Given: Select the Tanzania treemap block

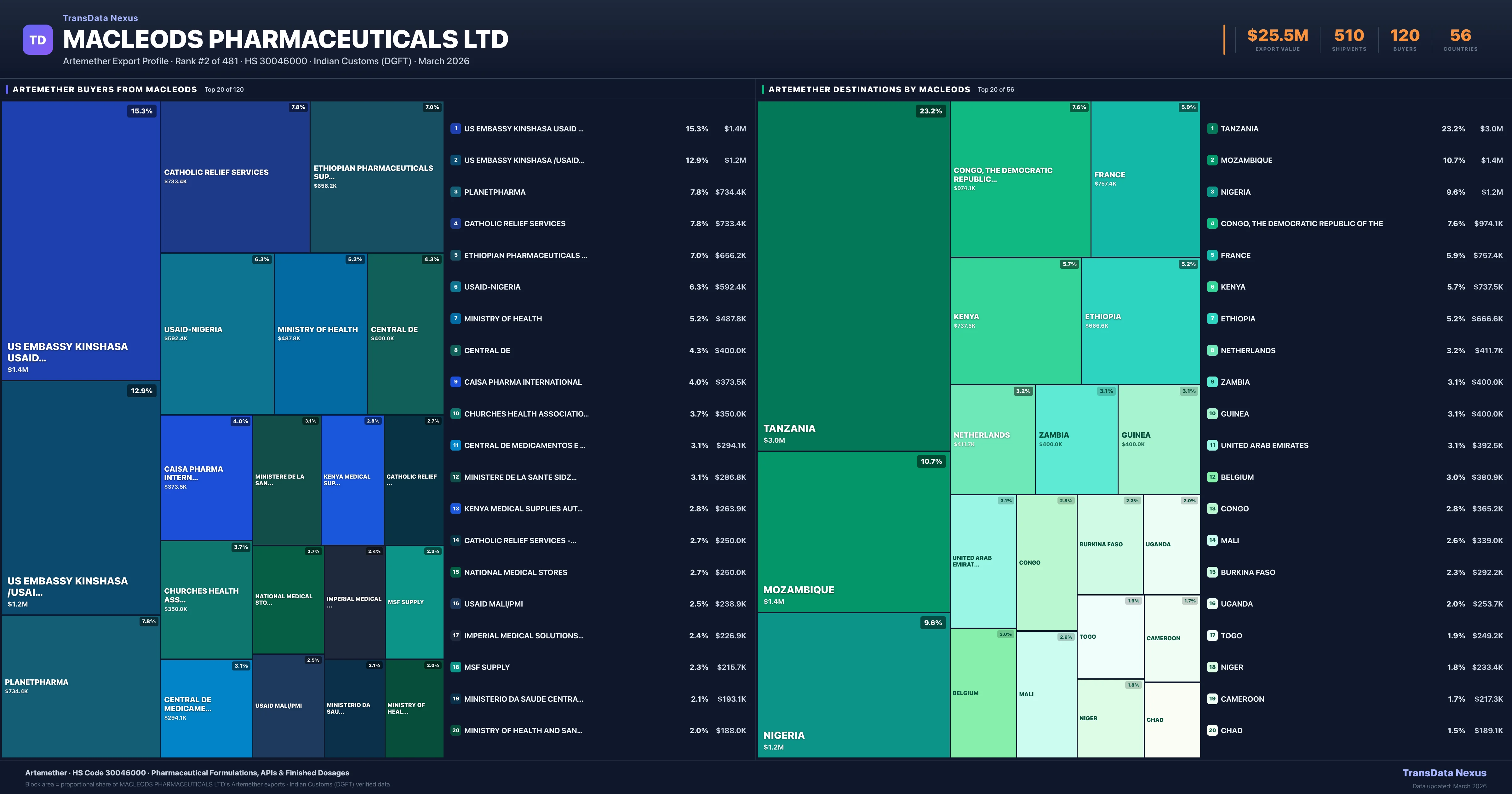Looking at the screenshot, I should coord(851,276).
